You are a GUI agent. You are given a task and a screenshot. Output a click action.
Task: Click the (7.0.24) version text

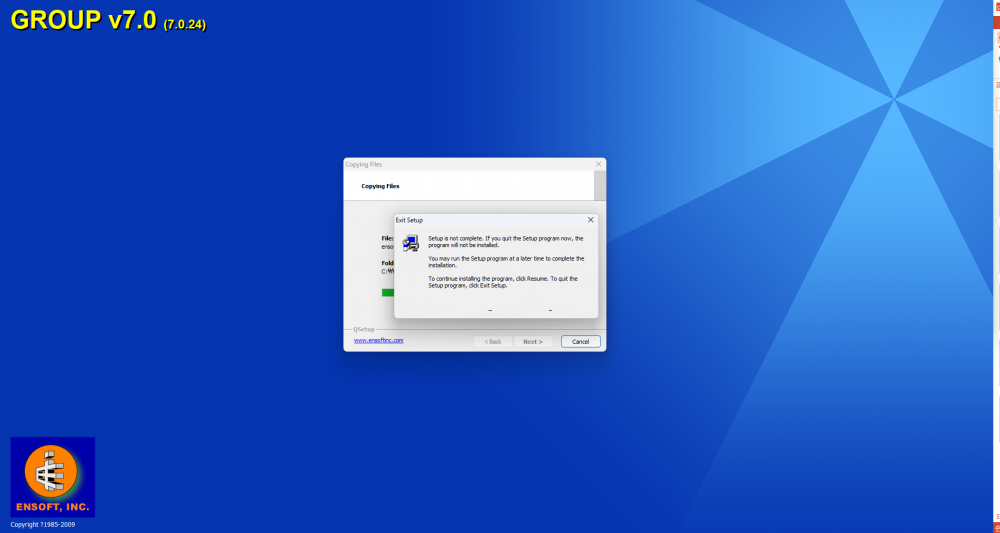point(185,26)
